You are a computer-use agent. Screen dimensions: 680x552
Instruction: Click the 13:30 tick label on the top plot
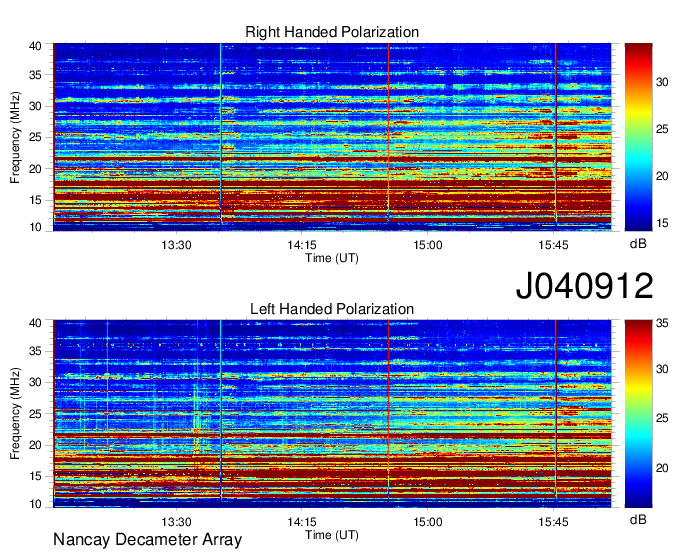(176, 245)
